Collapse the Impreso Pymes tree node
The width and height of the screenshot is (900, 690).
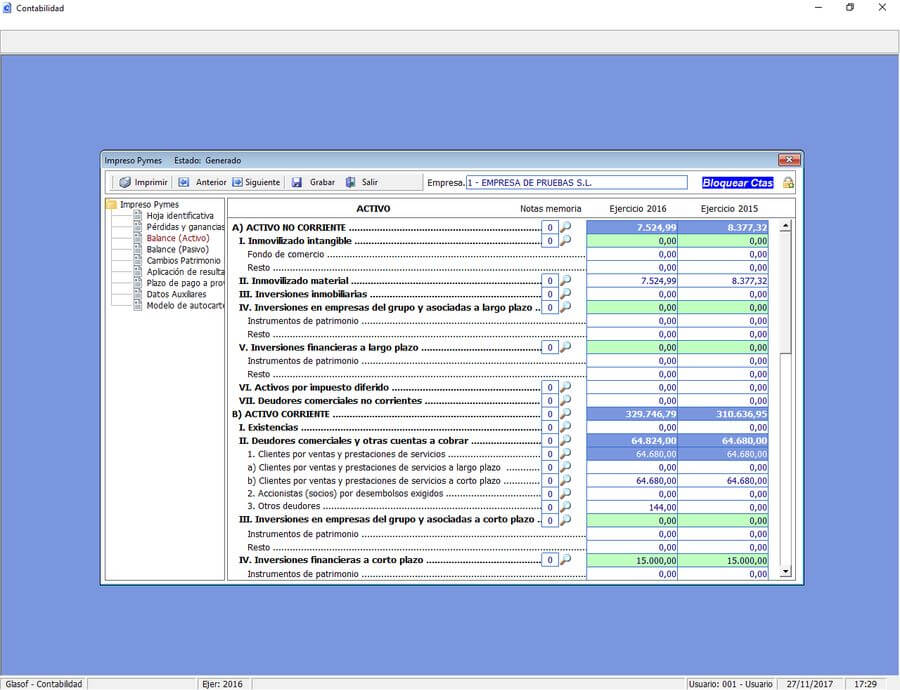[110, 204]
